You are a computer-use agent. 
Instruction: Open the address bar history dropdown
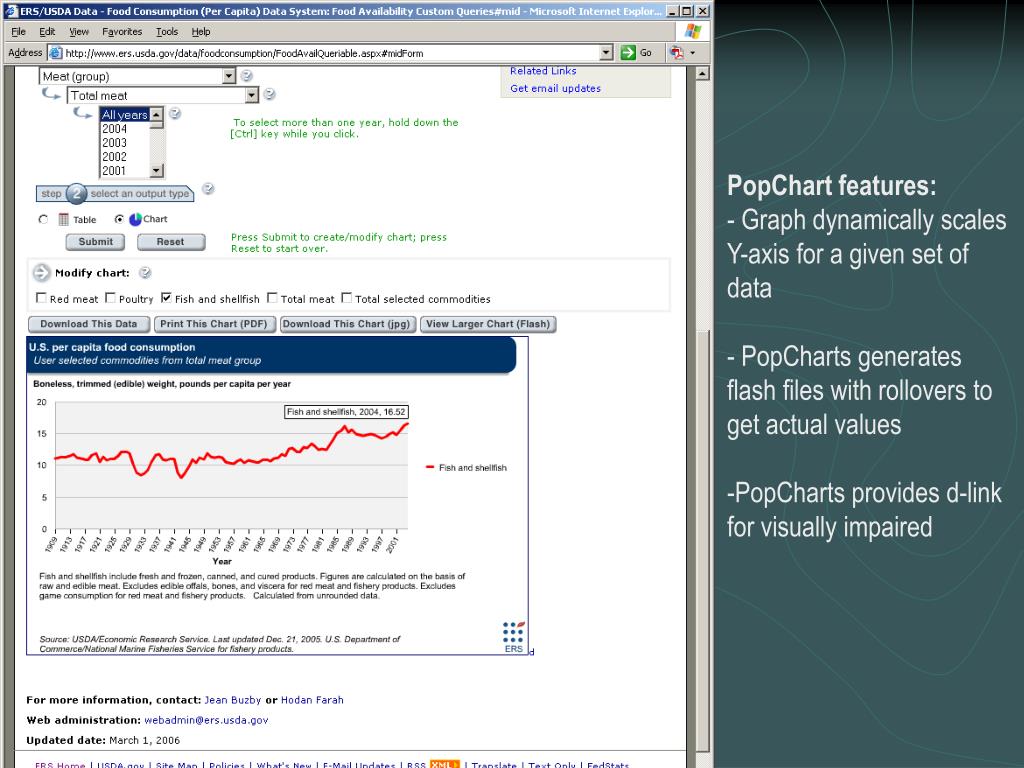(606, 53)
